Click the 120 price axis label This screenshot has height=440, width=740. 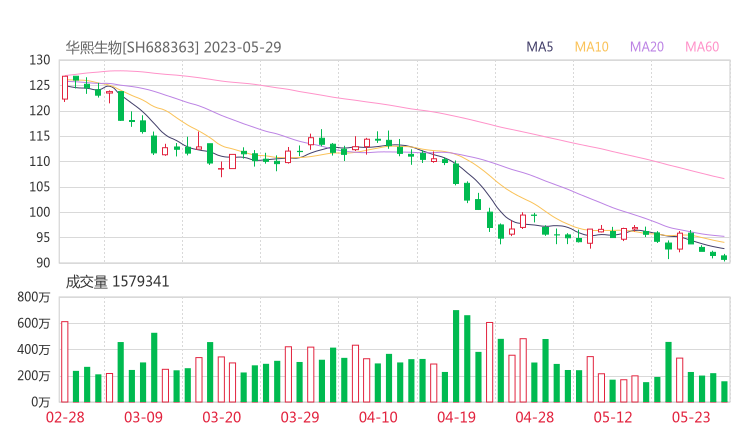(x=40, y=111)
